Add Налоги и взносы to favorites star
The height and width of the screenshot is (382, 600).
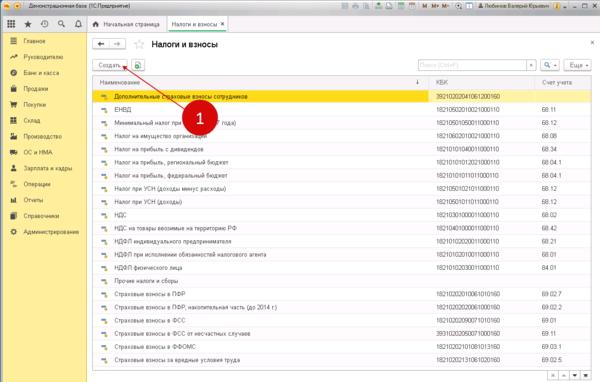[x=139, y=44]
